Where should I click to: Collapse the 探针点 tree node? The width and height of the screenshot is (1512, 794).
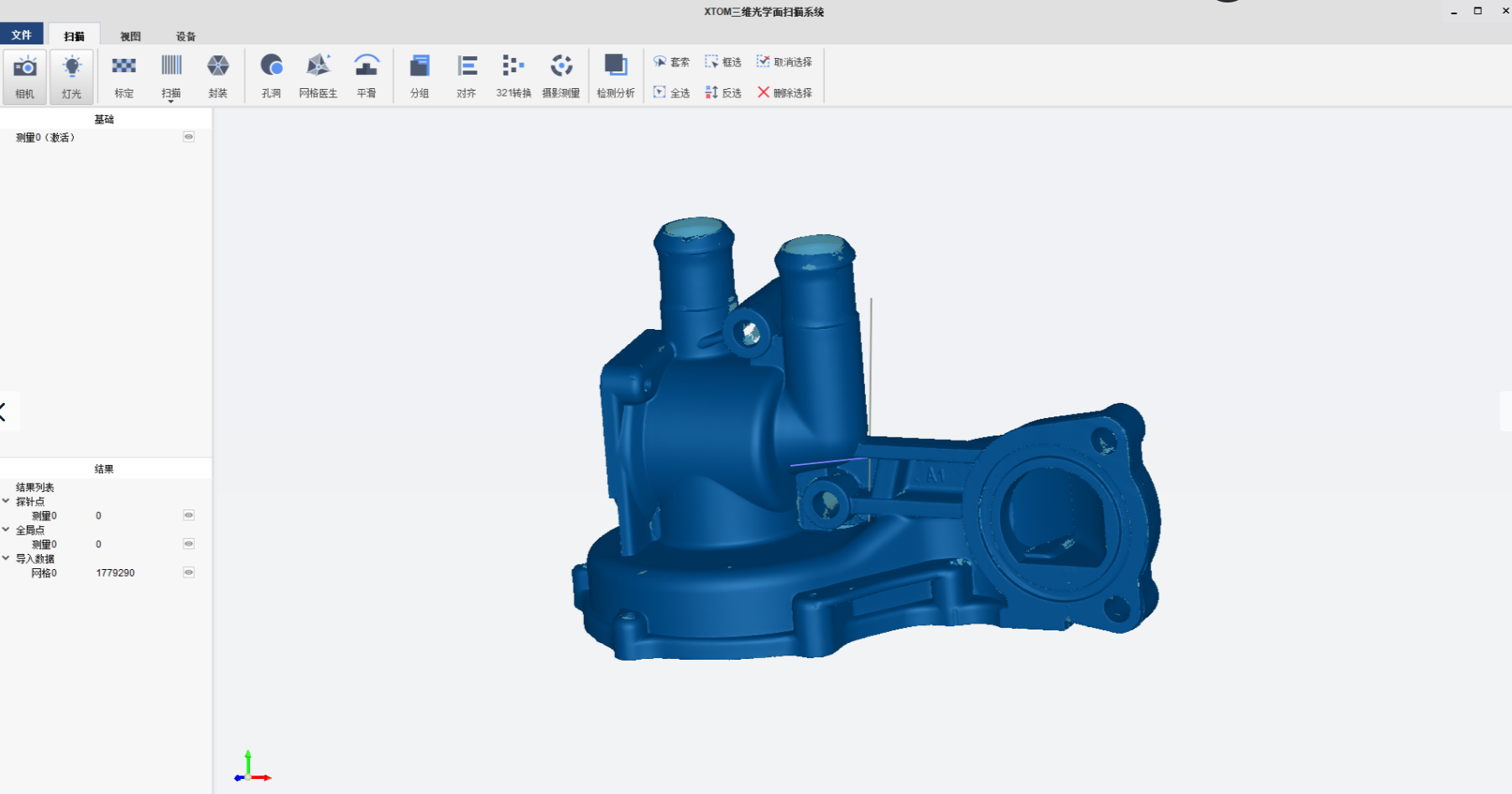click(6, 501)
